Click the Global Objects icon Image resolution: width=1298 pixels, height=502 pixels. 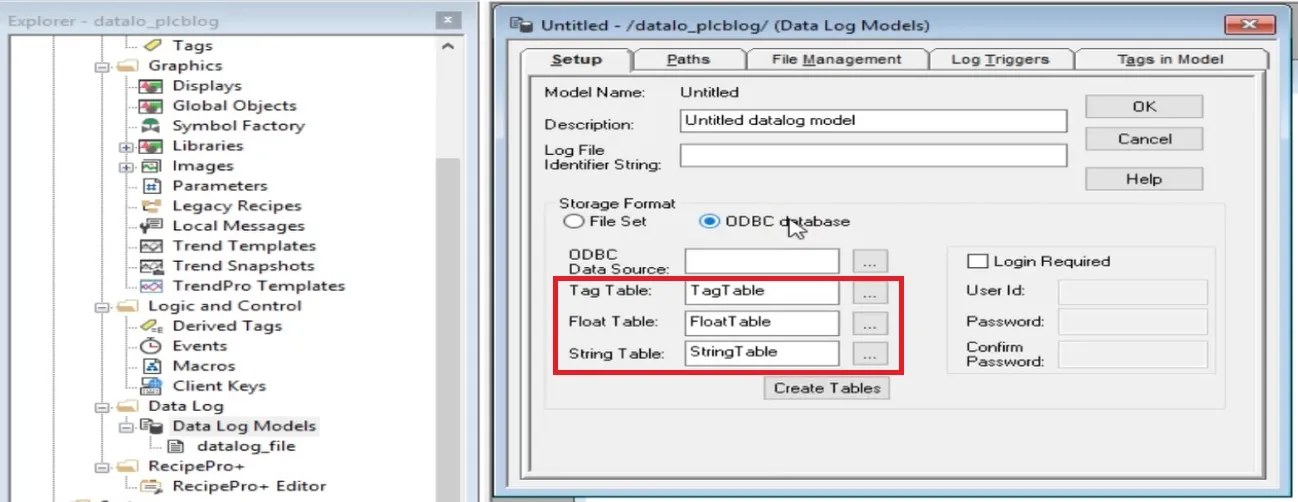pos(152,106)
